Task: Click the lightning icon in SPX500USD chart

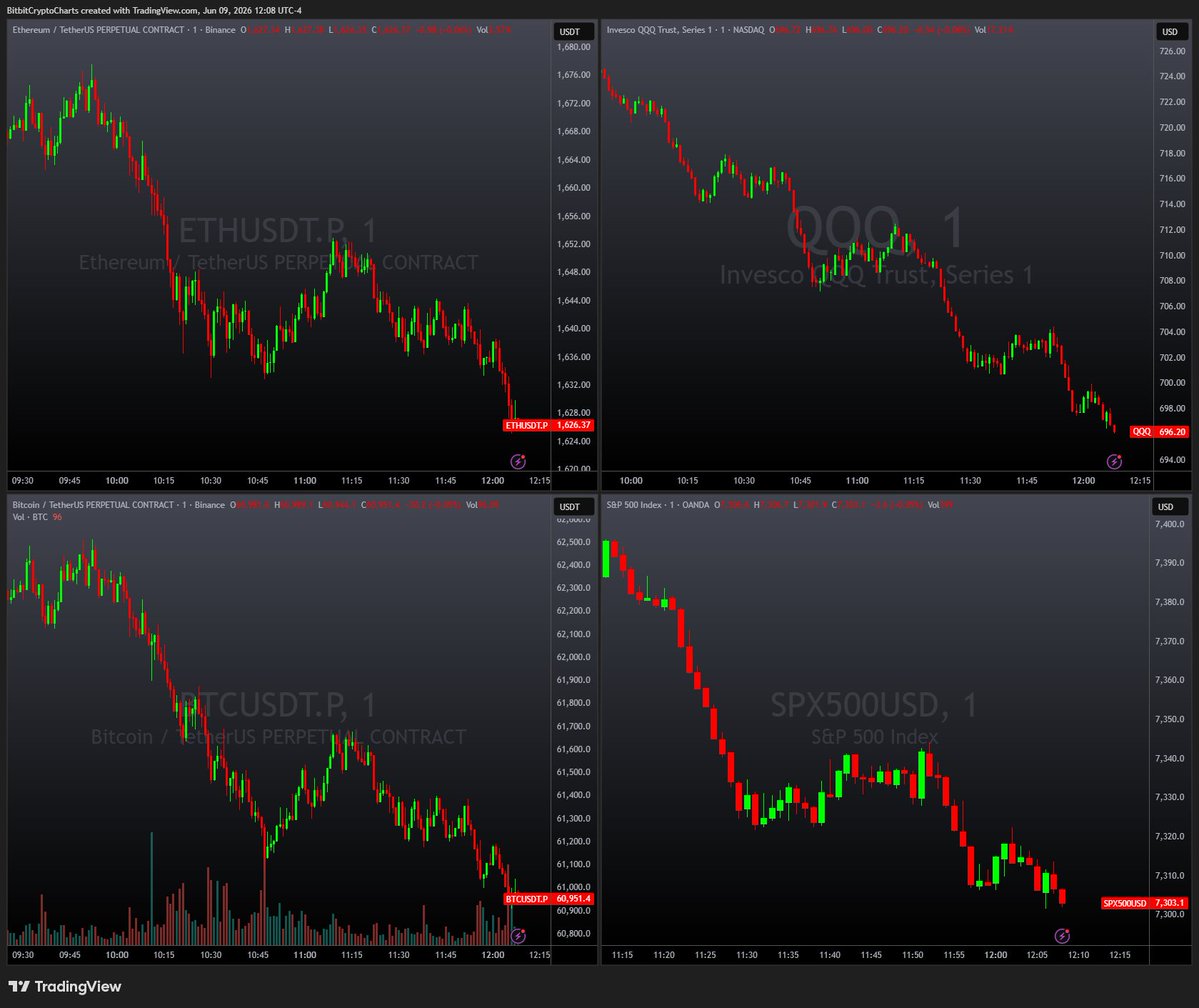Action: tap(1062, 935)
